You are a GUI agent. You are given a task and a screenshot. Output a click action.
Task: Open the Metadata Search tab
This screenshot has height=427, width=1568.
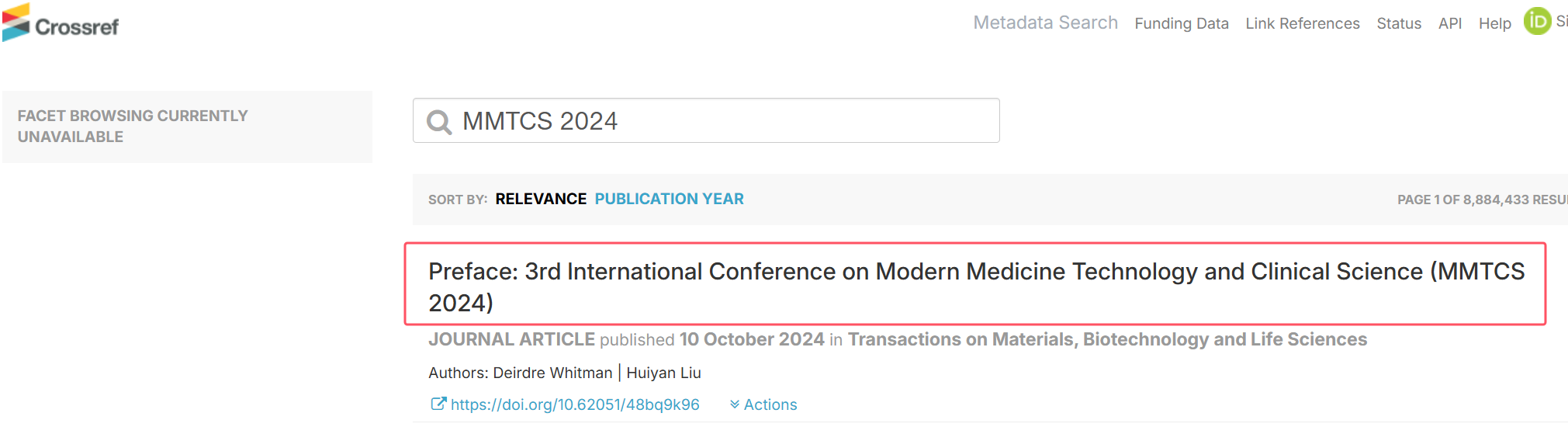[x=1045, y=23]
